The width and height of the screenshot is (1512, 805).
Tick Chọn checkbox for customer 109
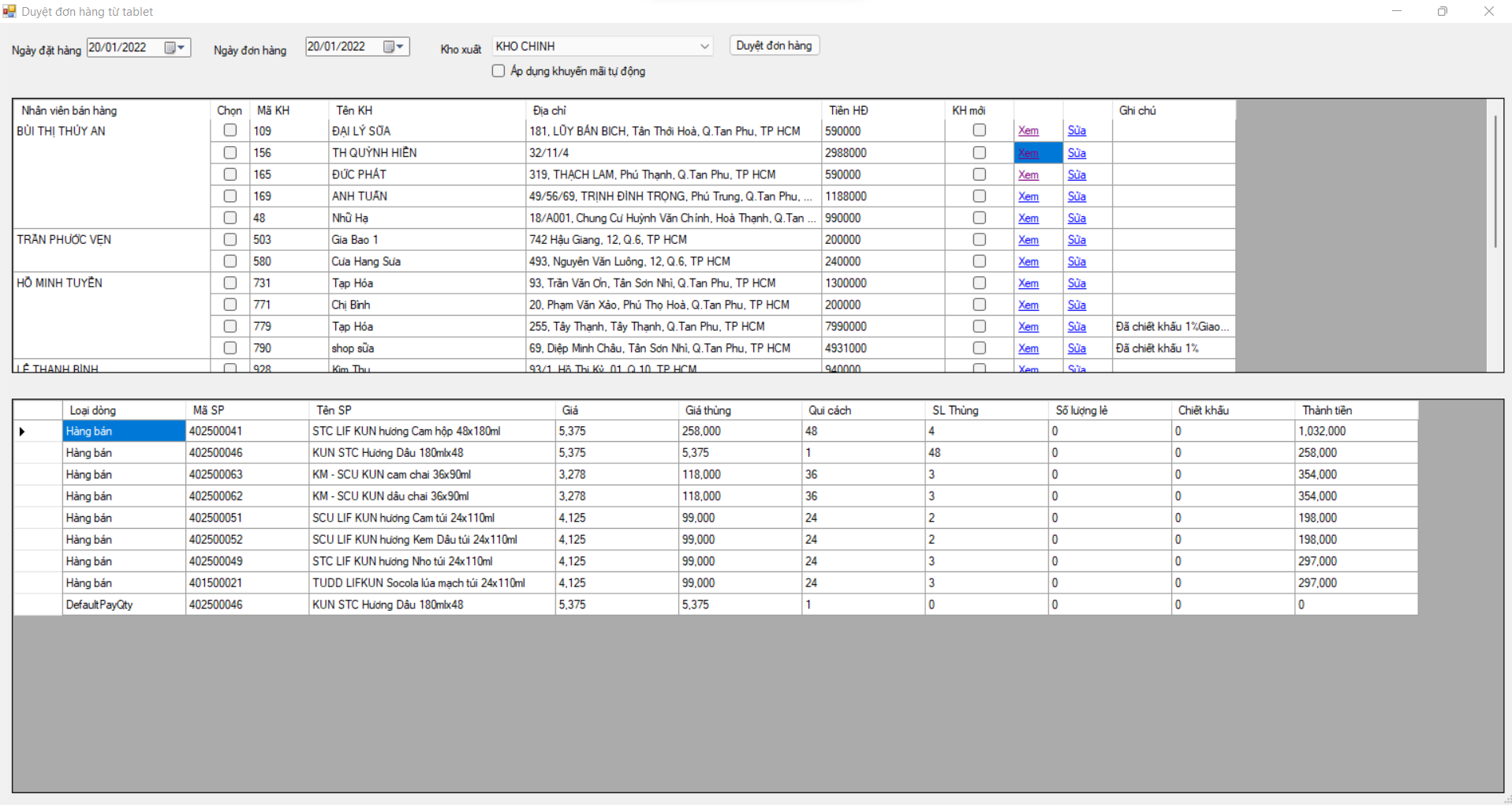coord(230,130)
